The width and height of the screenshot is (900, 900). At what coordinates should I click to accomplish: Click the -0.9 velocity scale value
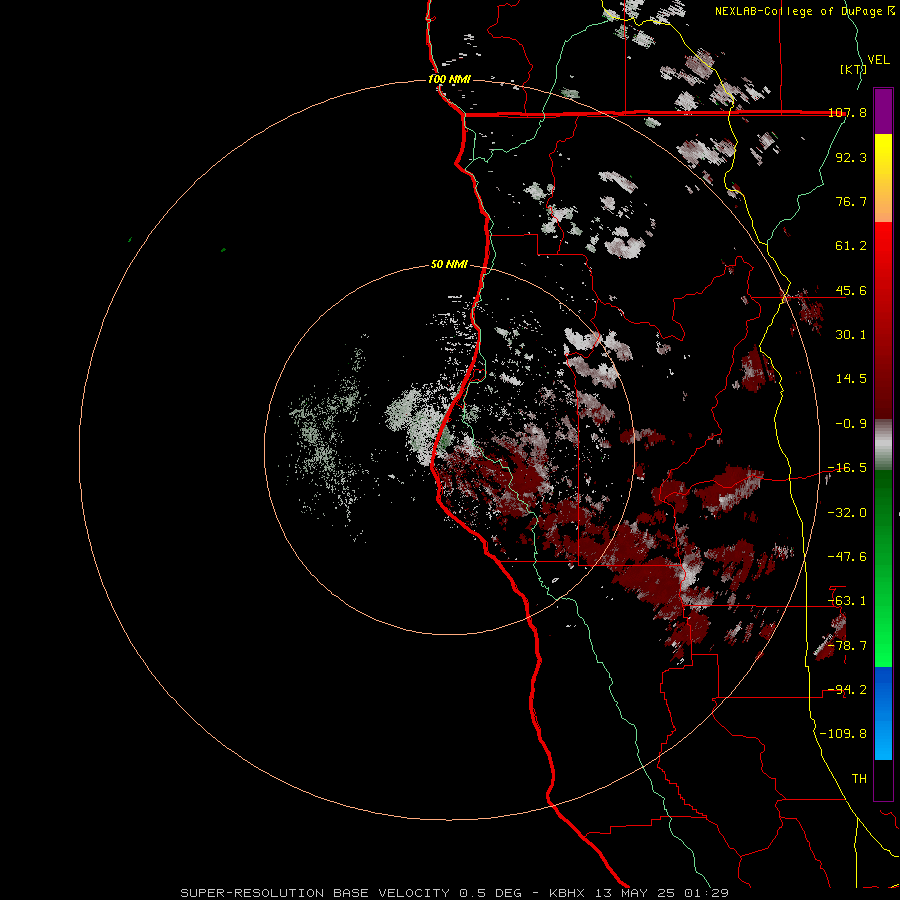tap(851, 424)
